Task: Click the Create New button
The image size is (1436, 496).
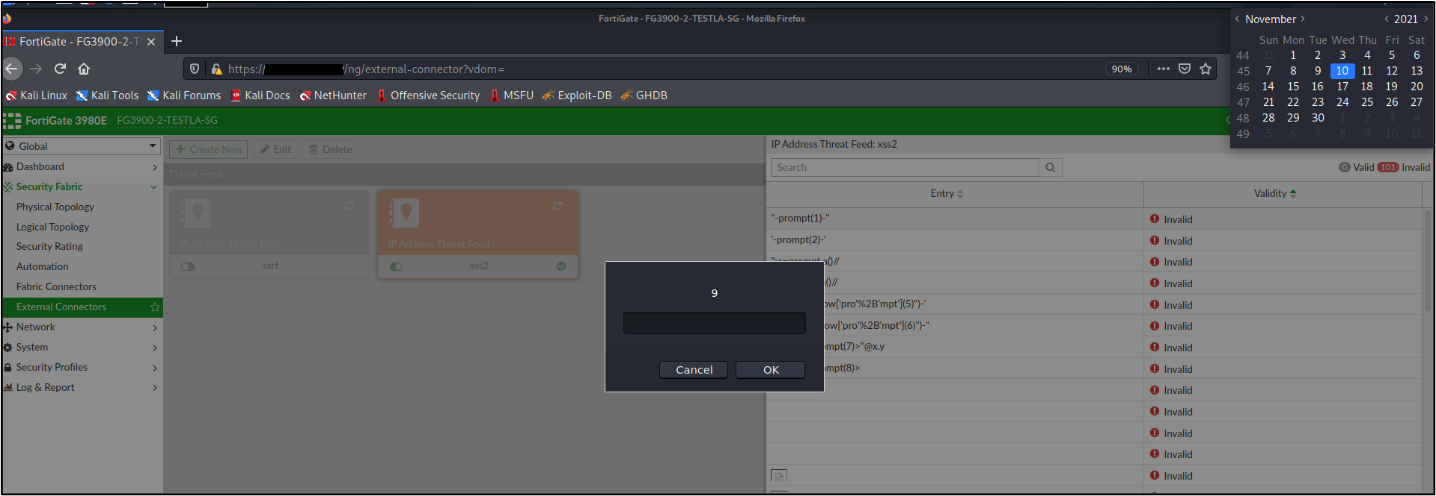Action: pos(209,149)
